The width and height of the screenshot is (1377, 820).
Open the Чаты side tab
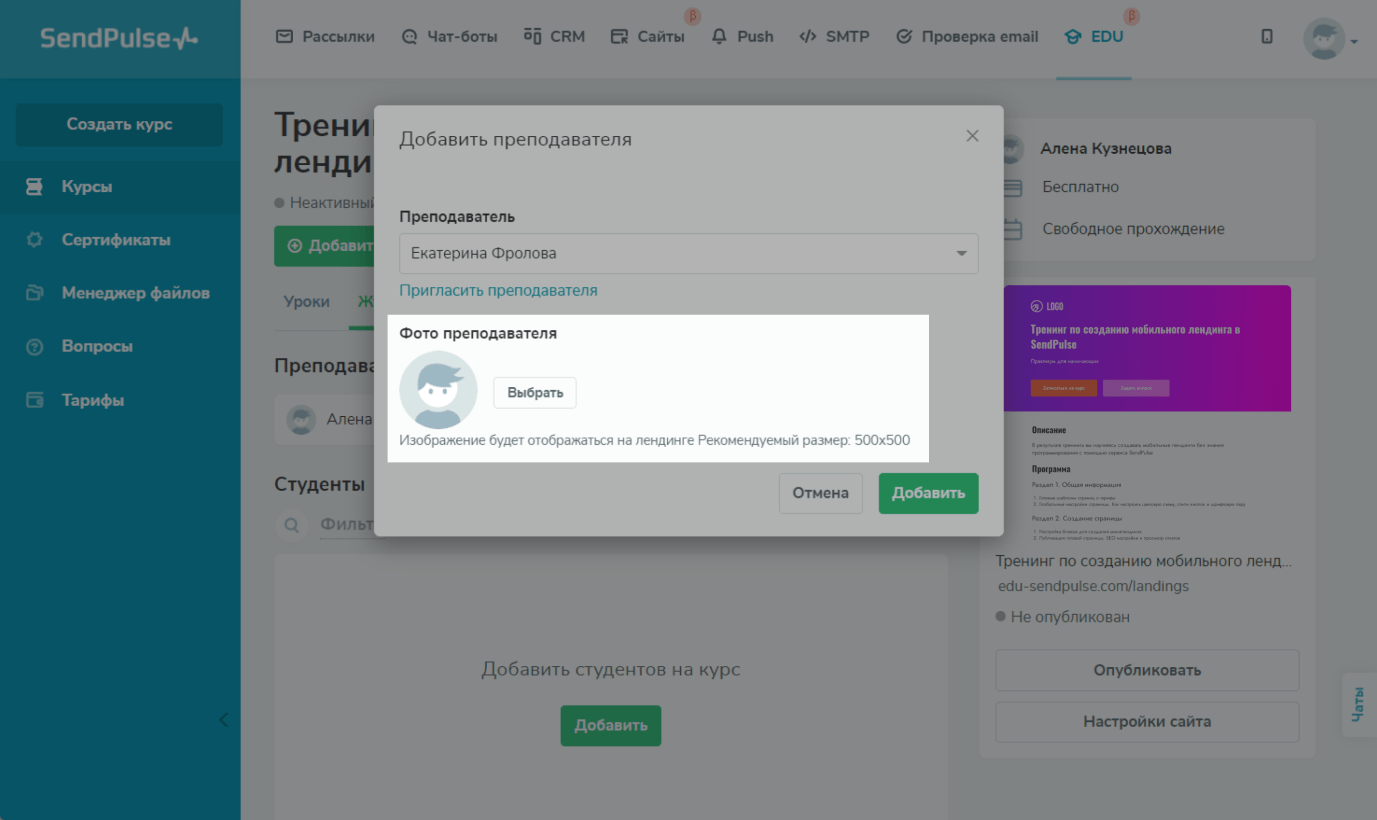[x=1358, y=704]
